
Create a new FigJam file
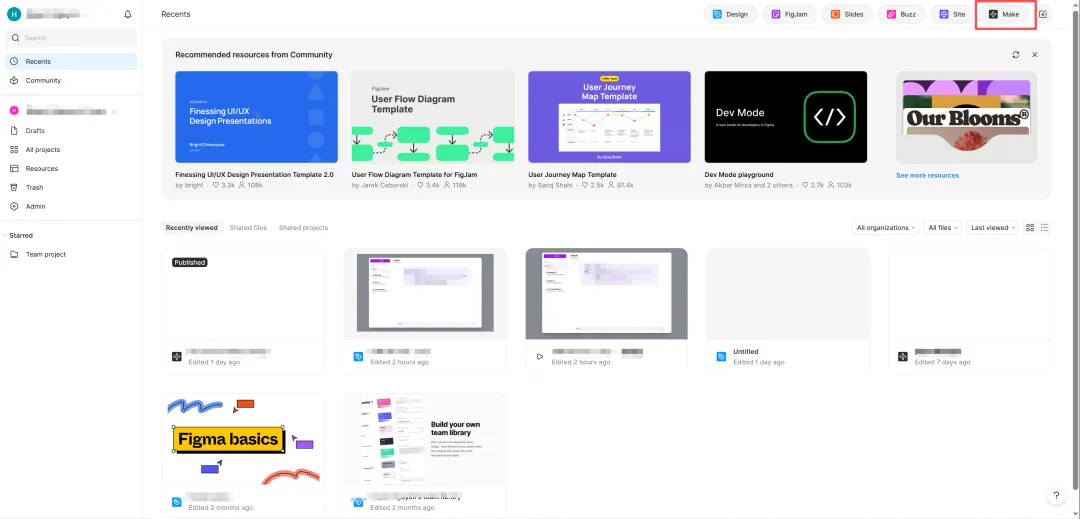[789, 14]
